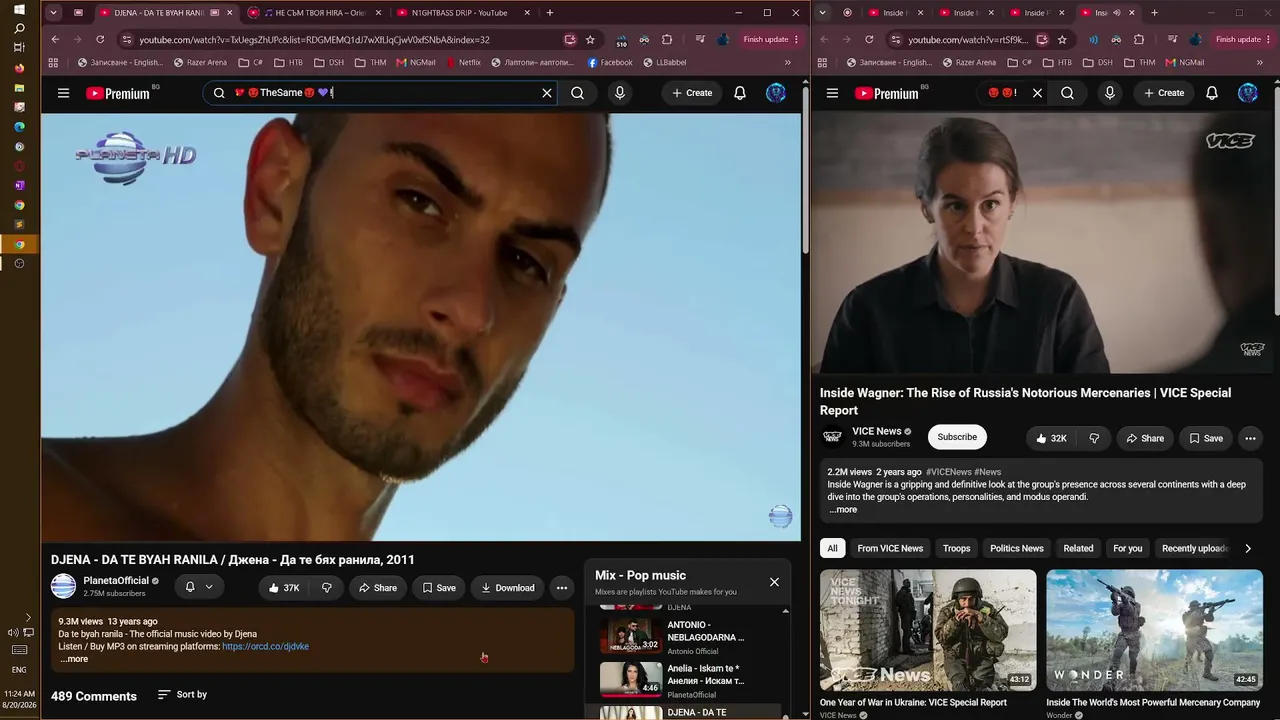The width and height of the screenshot is (1280, 720).
Task: Open orcd.co/djdvke streaming link
Action: [x=265, y=647]
